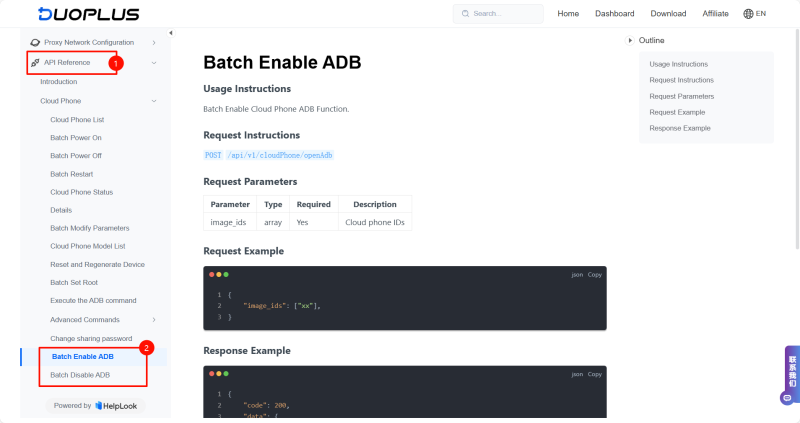Copy the Response Example code block
Image resolution: width=800 pixels, height=423 pixels.
(x=594, y=374)
